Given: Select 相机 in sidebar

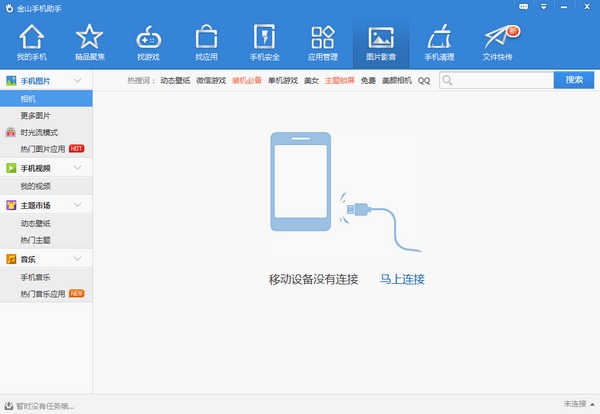Looking at the screenshot, I should [x=46, y=99].
